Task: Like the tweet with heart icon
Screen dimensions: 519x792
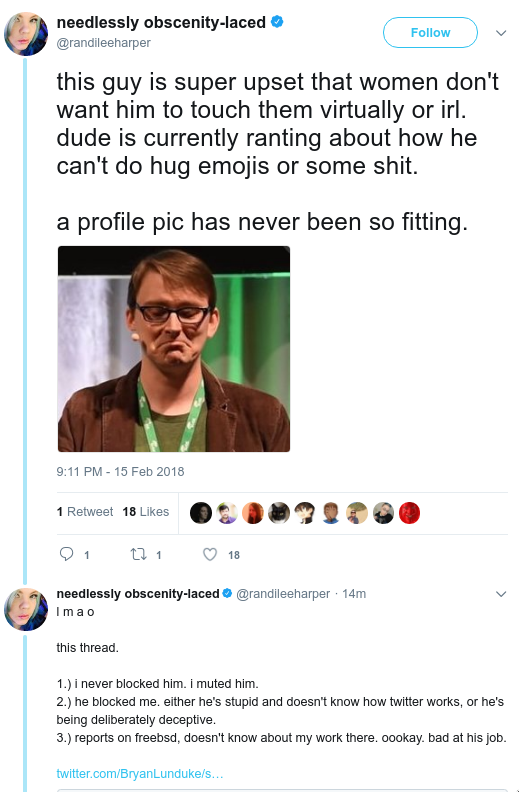Action: click(210, 555)
